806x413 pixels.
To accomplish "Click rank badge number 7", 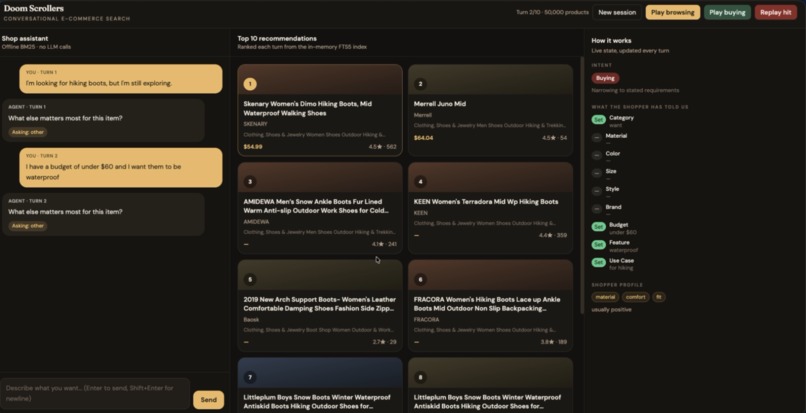I will coord(250,377).
